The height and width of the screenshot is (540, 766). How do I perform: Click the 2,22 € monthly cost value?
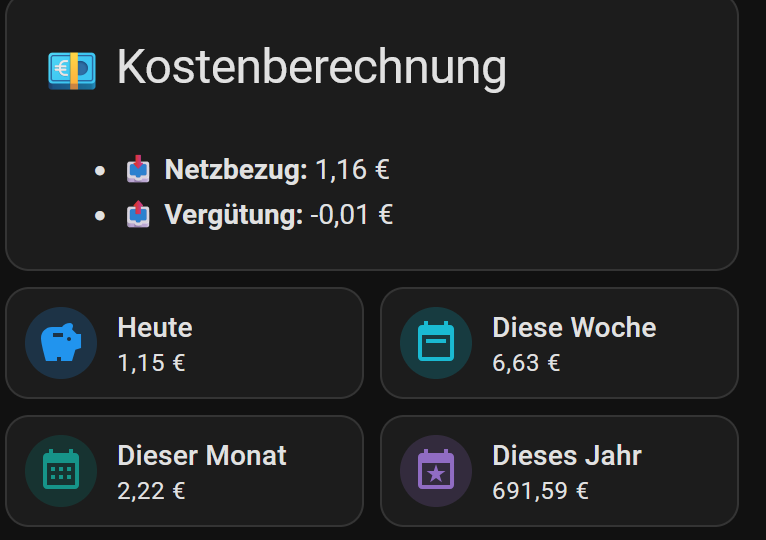(151, 490)
